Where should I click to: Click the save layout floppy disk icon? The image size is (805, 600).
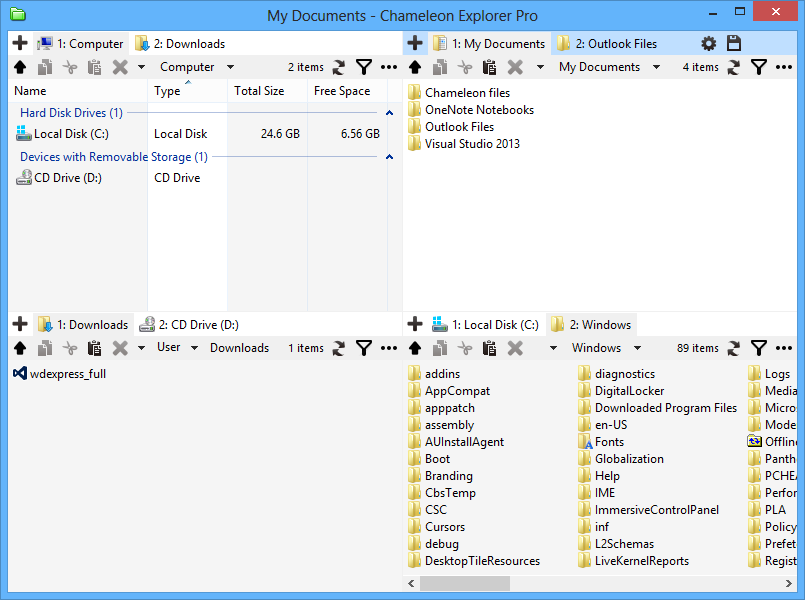734,43
